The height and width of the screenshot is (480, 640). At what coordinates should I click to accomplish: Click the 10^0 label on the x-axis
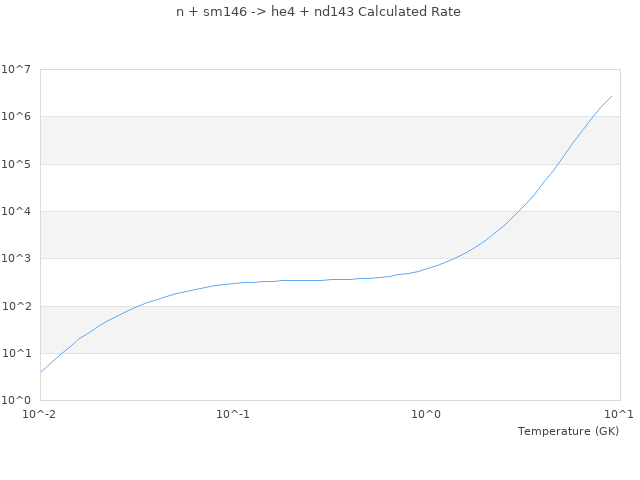tap(427, 414)
